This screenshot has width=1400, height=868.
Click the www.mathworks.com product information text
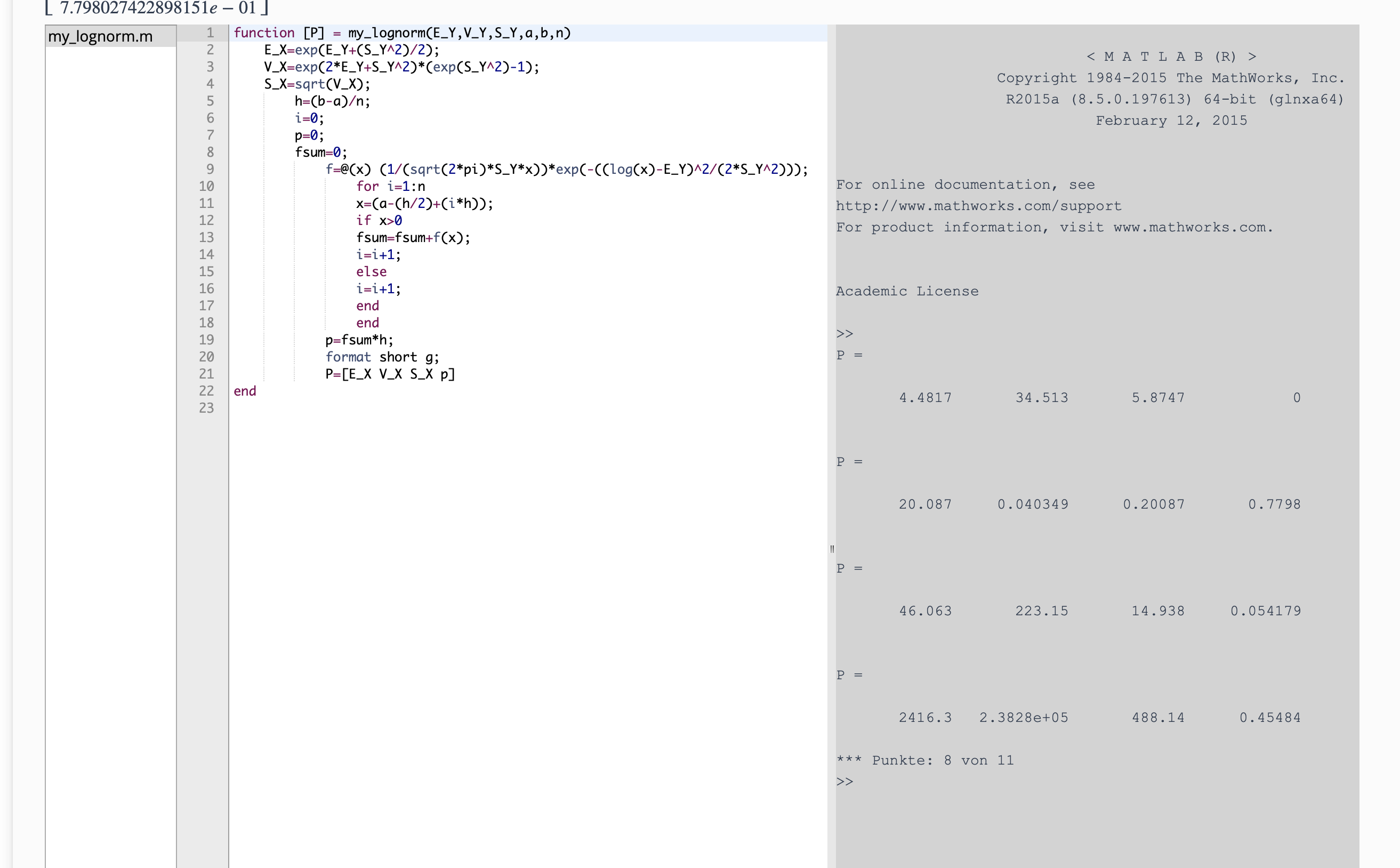coord(1192,227)
